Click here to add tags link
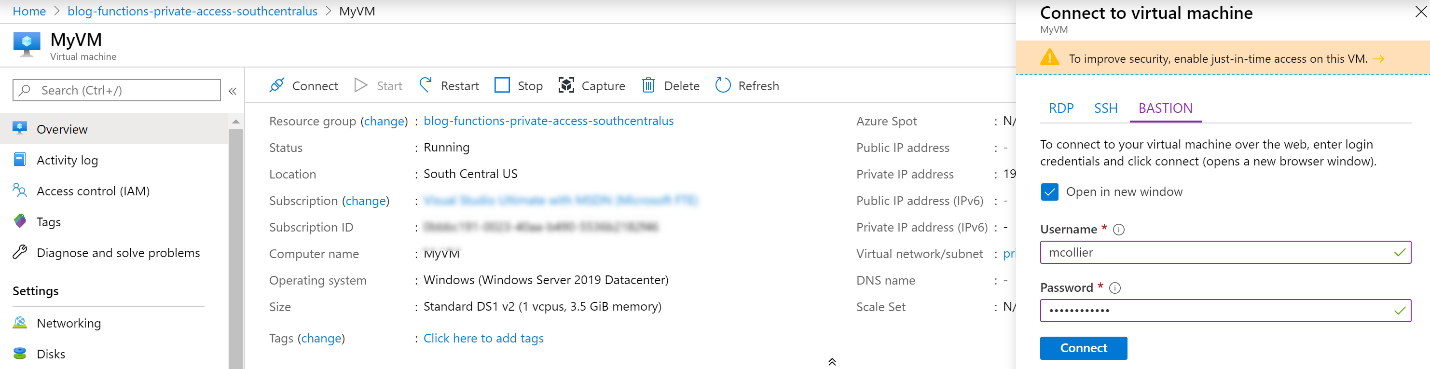This screenshot has width=1430, height=369. coord(484,338)
